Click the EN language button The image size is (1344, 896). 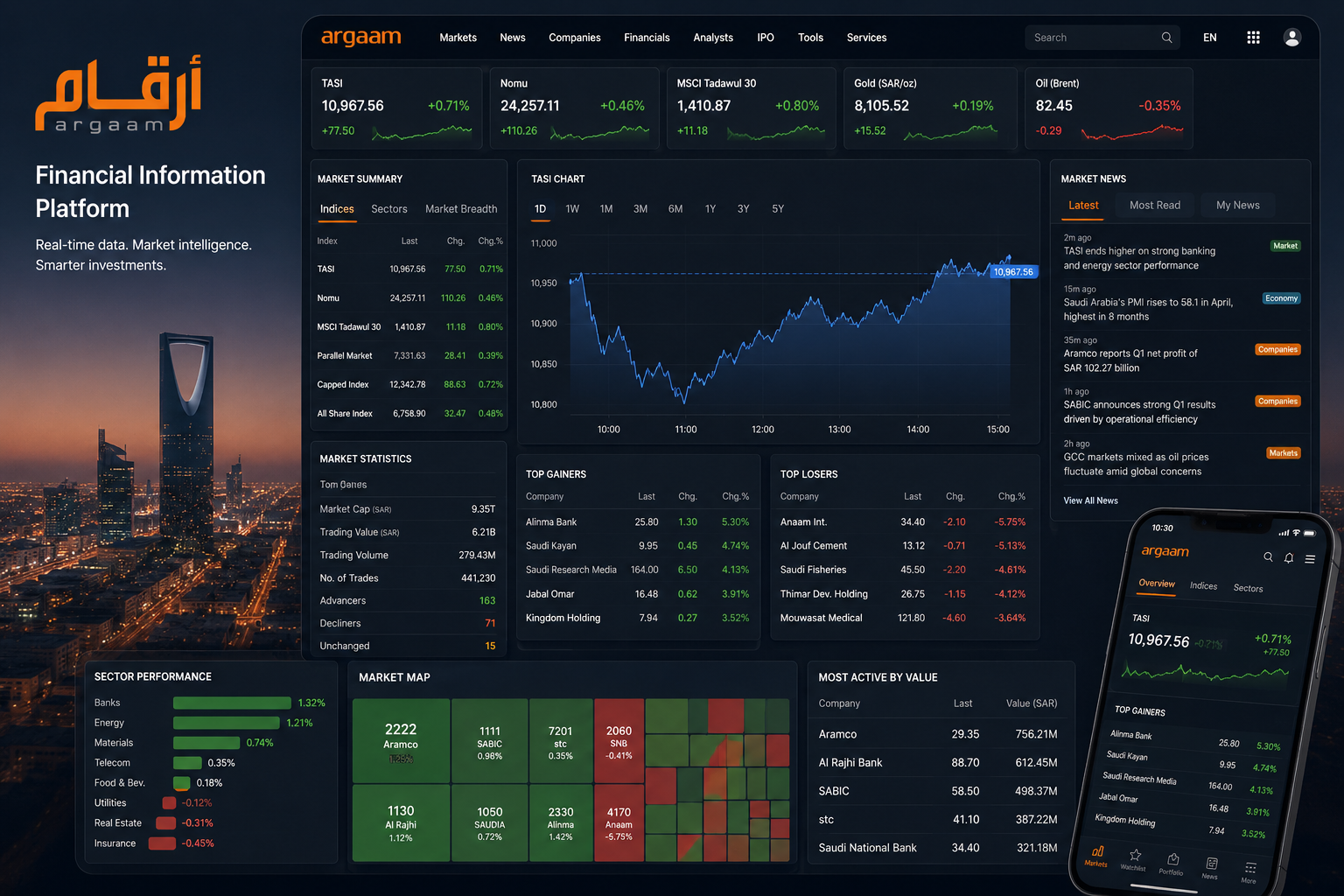(1210, 38)
